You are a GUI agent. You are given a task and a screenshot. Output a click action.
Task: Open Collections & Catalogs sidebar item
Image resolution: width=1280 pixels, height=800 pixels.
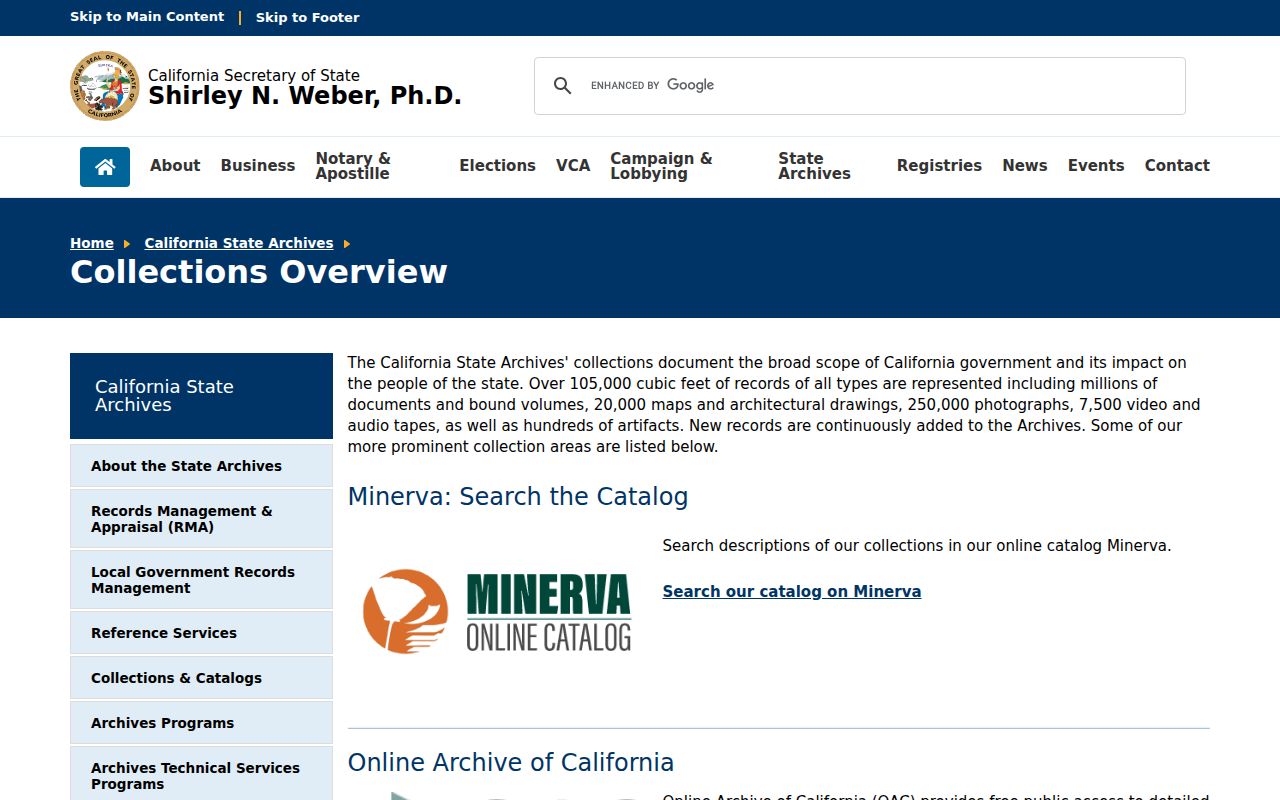(x=201, y=678)
